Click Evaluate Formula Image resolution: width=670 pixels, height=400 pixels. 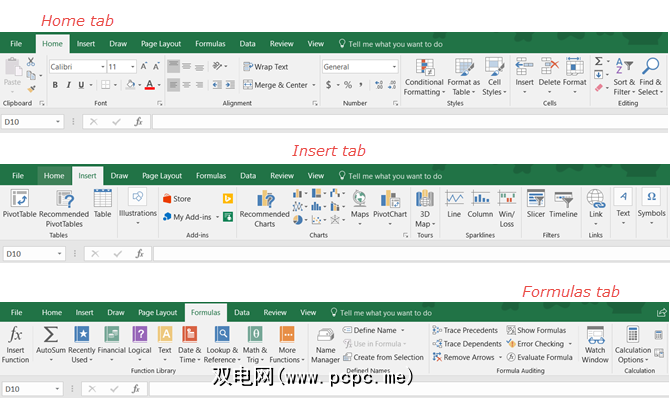point(540,357)
